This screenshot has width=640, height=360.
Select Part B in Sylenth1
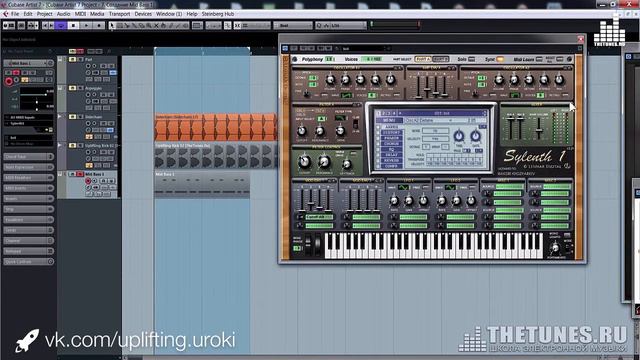441,60
